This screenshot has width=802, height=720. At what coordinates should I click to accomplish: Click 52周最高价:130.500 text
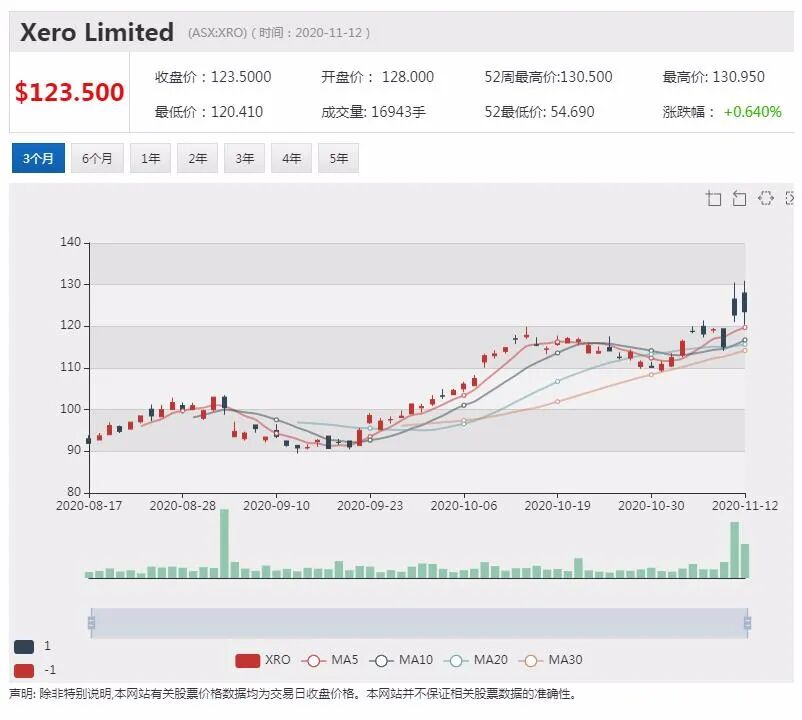click(x=548, y=77)
